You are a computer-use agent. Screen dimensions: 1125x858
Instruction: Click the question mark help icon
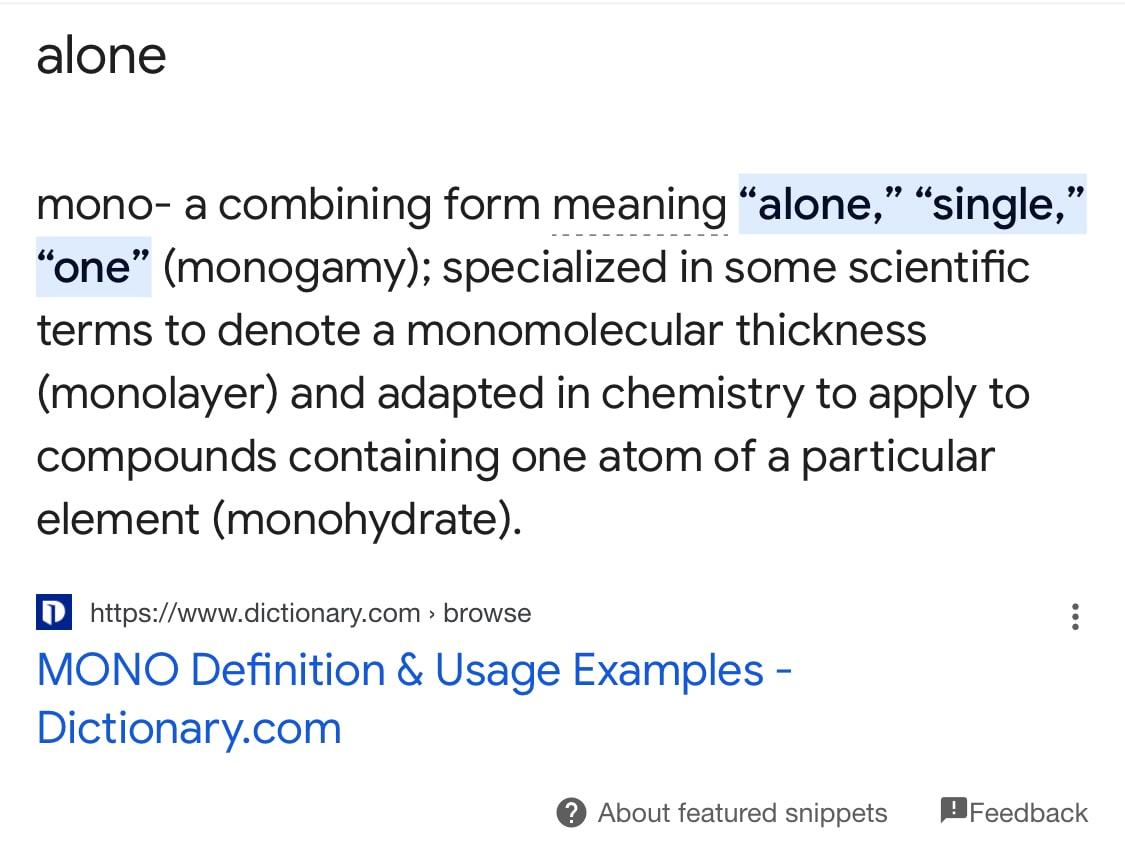point(570,813)
